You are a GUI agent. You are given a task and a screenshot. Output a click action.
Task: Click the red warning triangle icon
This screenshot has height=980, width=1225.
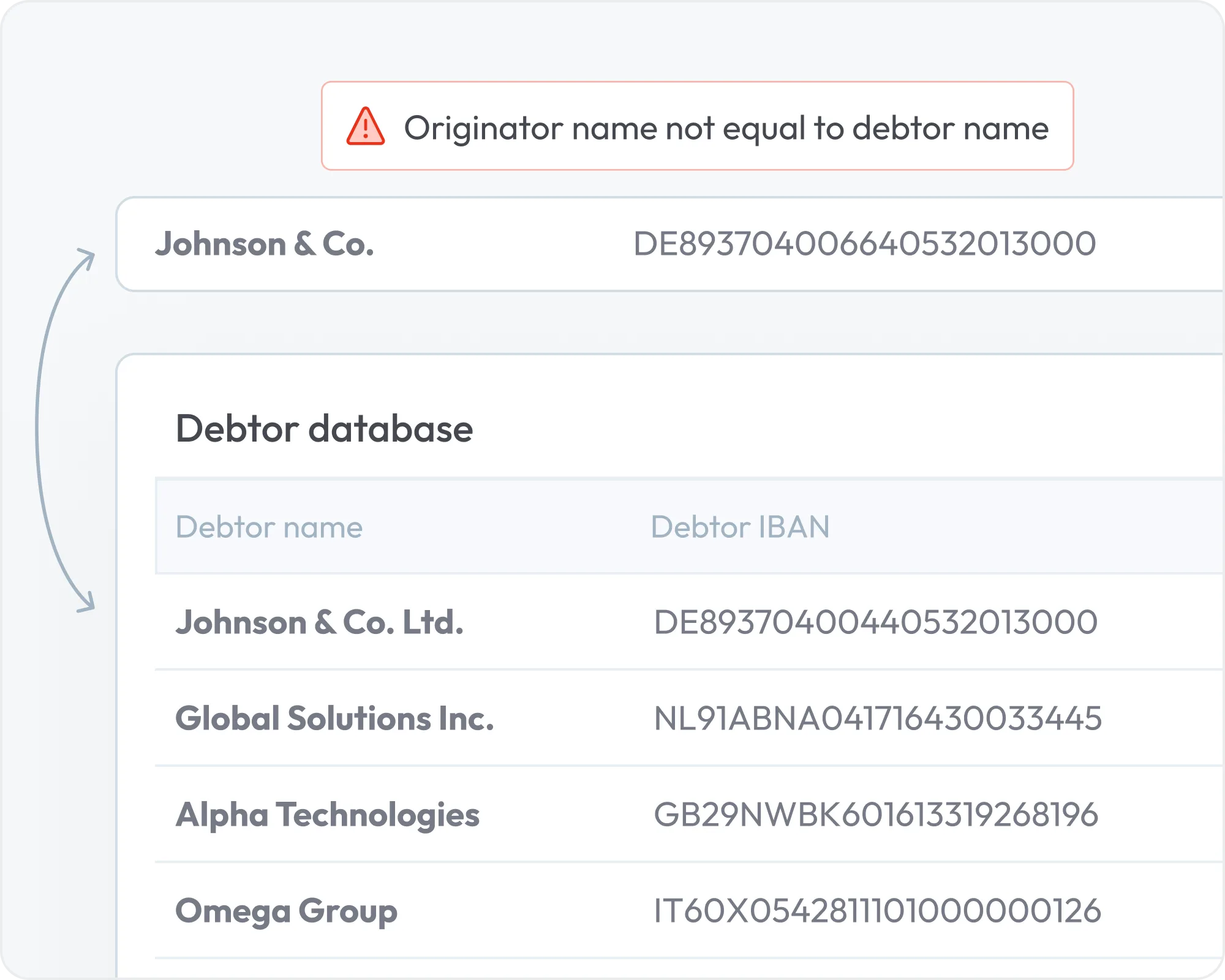pyautogui.click(x=366, y=126)
